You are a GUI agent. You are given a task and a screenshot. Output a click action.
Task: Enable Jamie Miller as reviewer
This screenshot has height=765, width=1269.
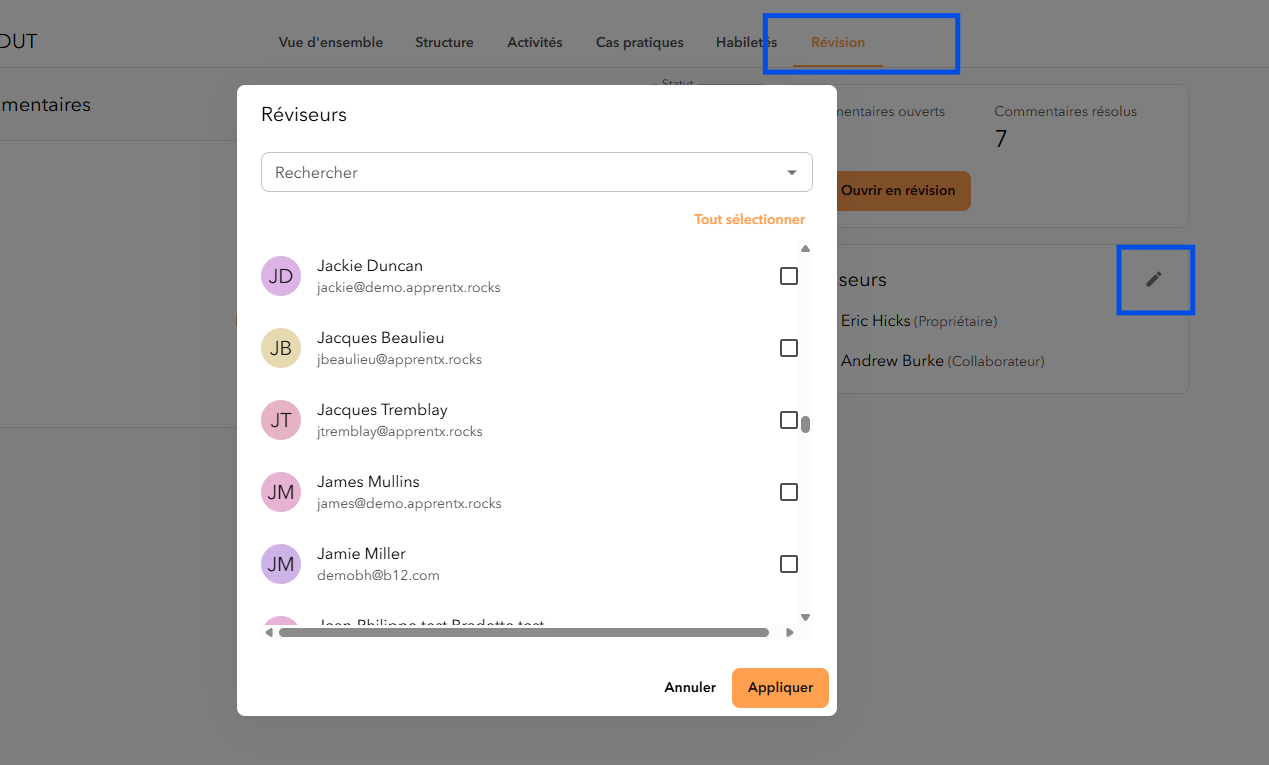789,564
